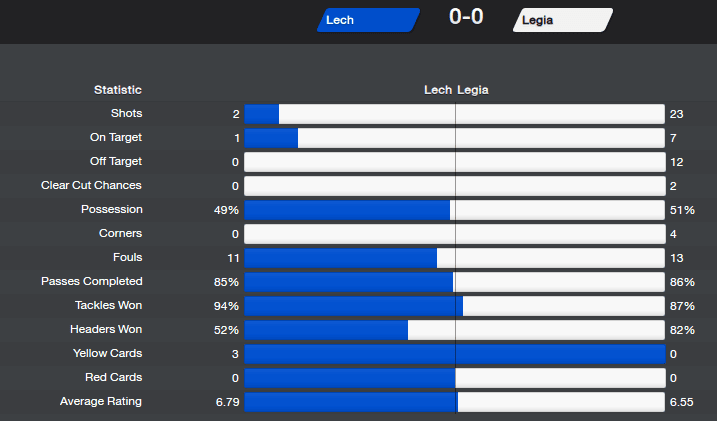Click the On Target row label
Viewport: 717px width, 421px height.
(116, 137)
